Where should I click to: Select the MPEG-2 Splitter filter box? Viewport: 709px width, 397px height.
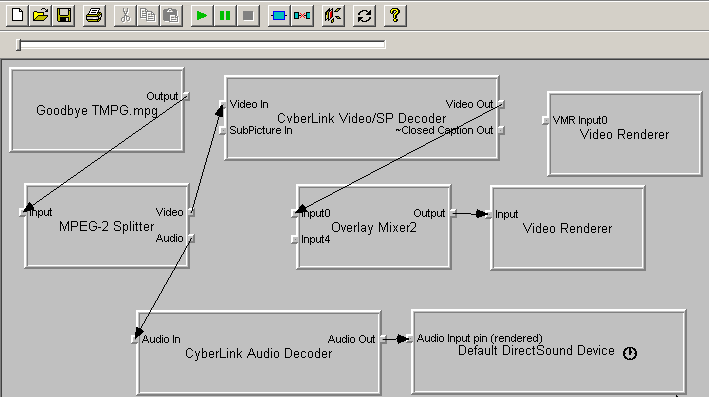107,226
